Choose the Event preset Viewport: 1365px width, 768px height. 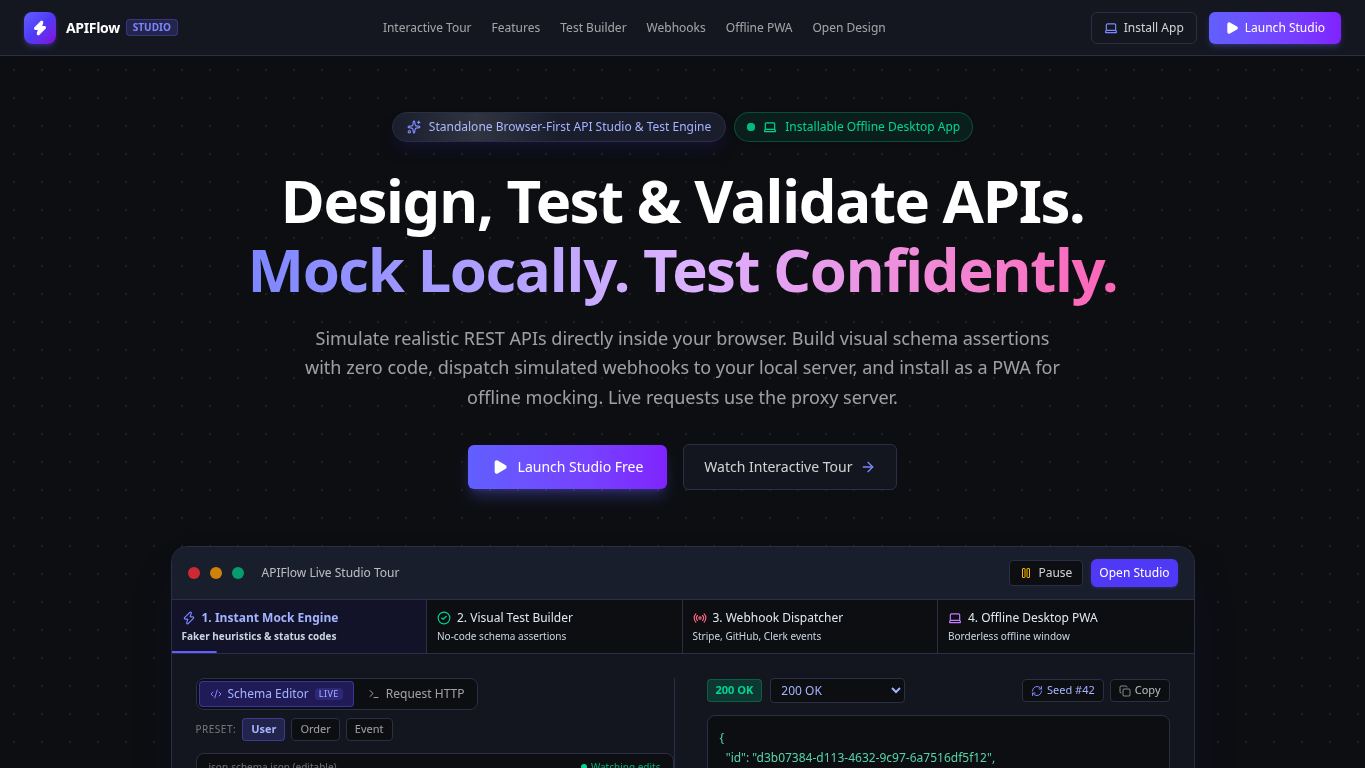click(369, 729)
